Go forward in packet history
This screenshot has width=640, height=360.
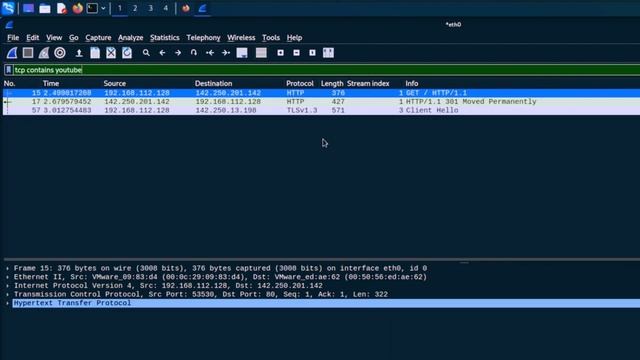(178, 53)
